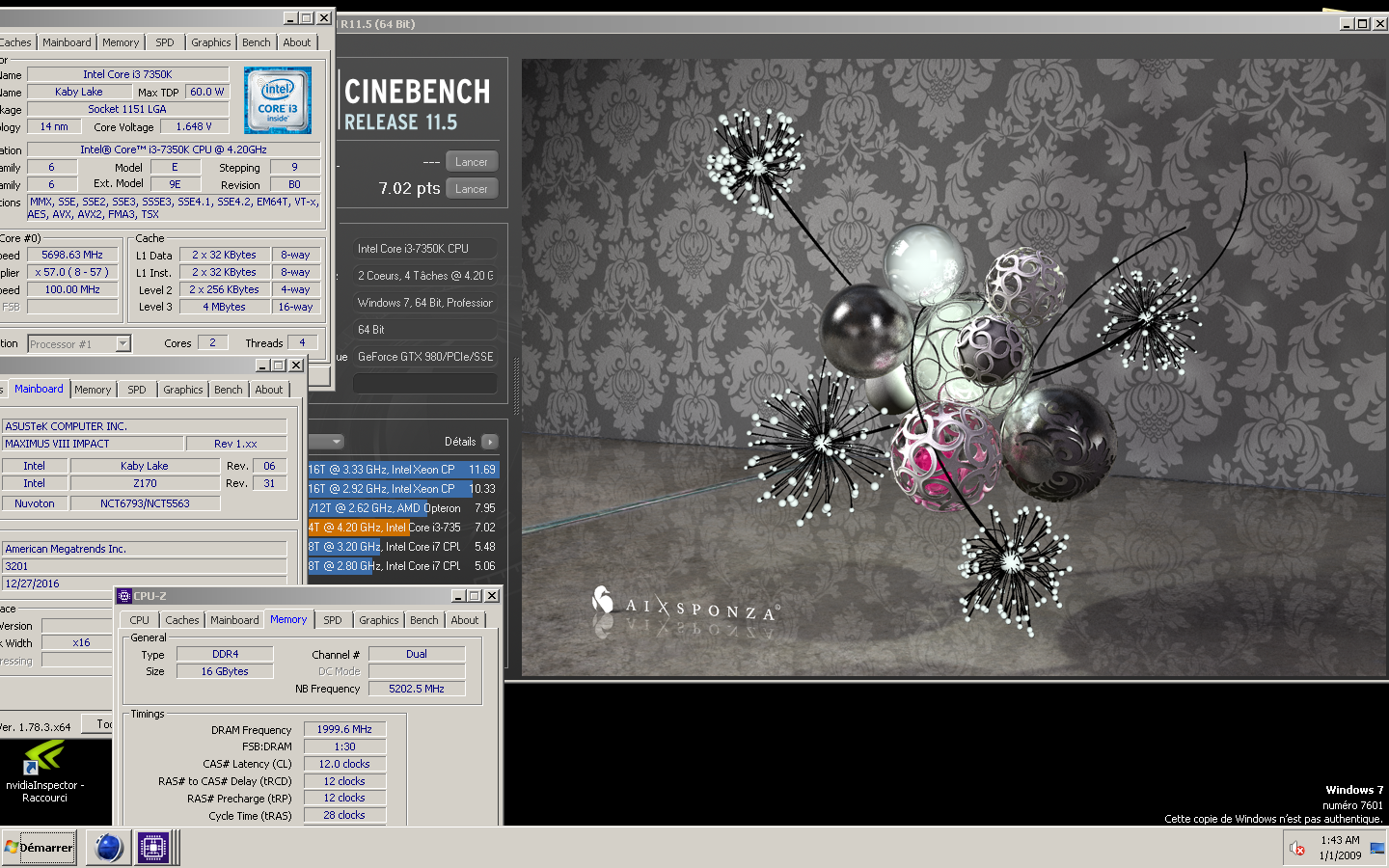Select the active Mainboard tab in middle CPU-Z window
The image size is (1389, 868).
point(39,389)
